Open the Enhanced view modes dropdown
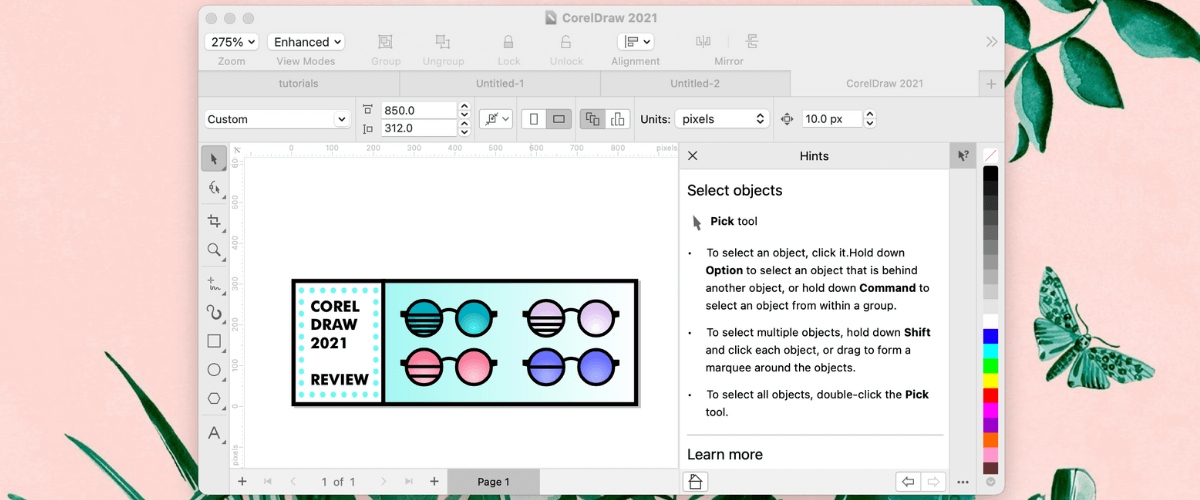1200x500 pixels. (306, 42)
